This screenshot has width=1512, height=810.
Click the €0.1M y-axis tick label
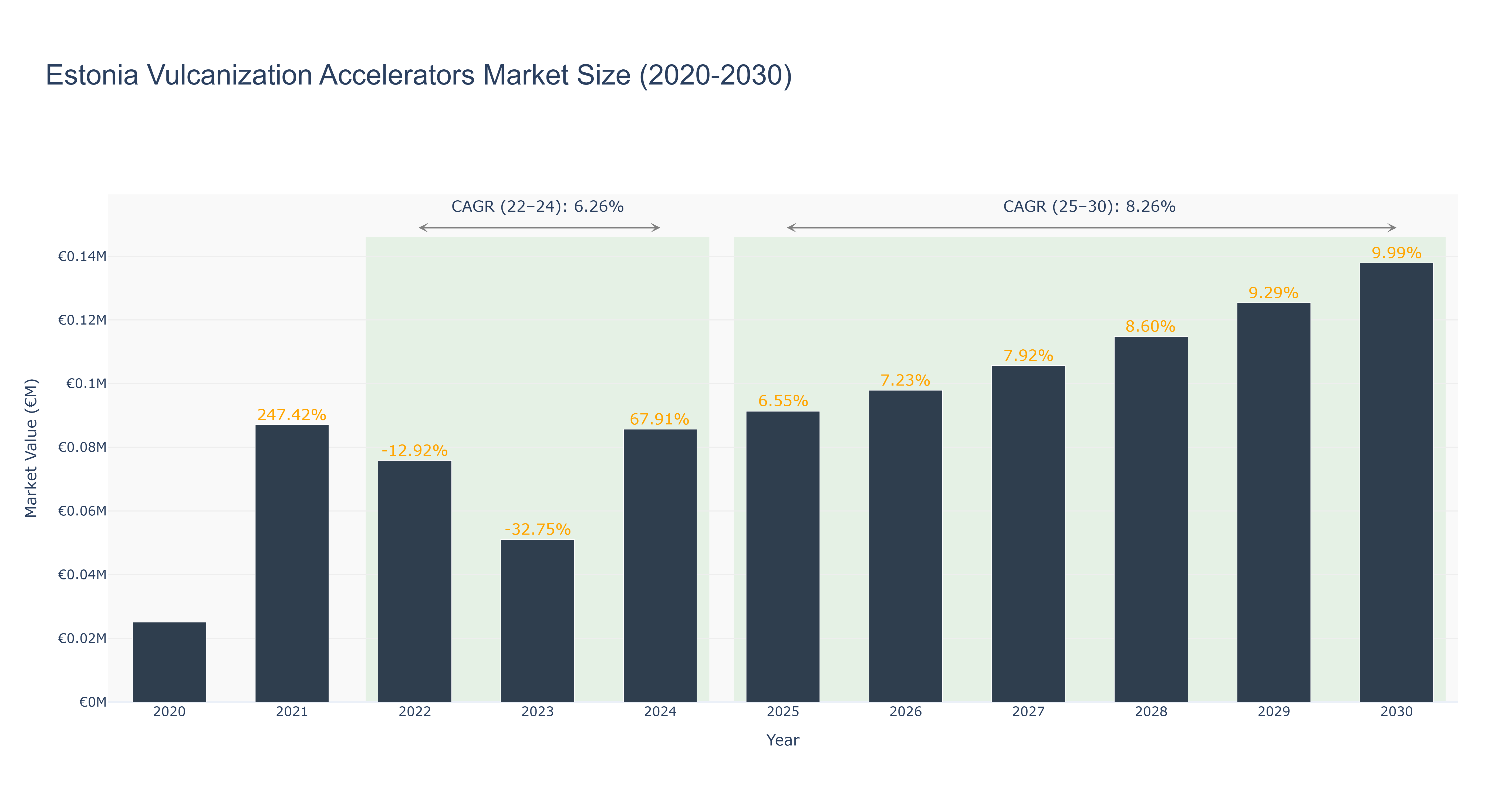pos(86,384)
